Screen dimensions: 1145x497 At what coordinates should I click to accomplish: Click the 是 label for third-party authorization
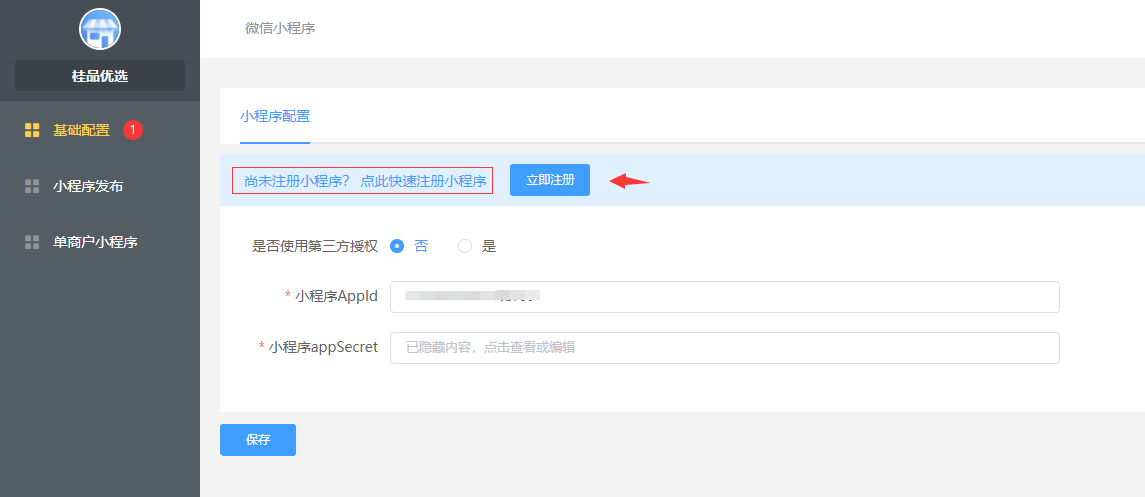coord(489,246)
